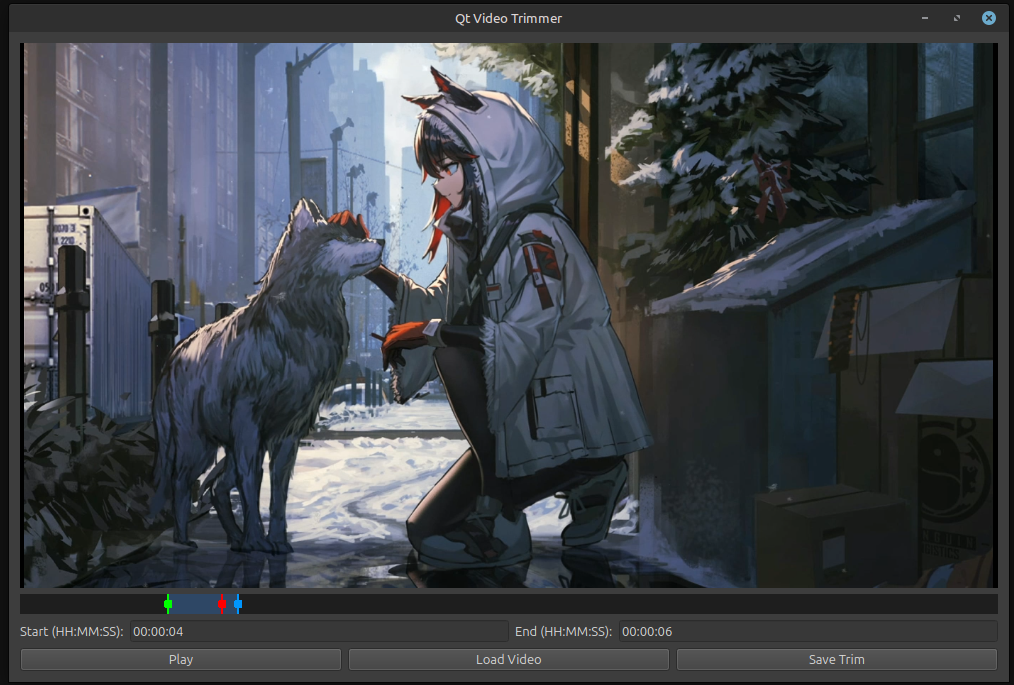Click the video preview frame
Viewport: 1014px width, 685px height.
pos(508,316)
